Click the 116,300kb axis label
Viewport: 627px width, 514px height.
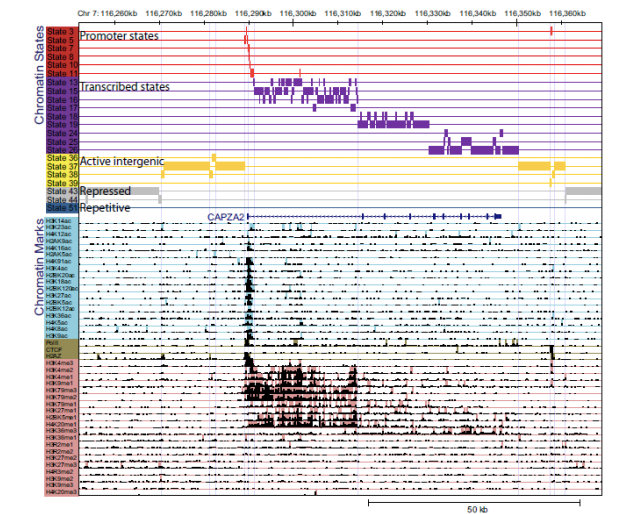(x=298, y=13)
